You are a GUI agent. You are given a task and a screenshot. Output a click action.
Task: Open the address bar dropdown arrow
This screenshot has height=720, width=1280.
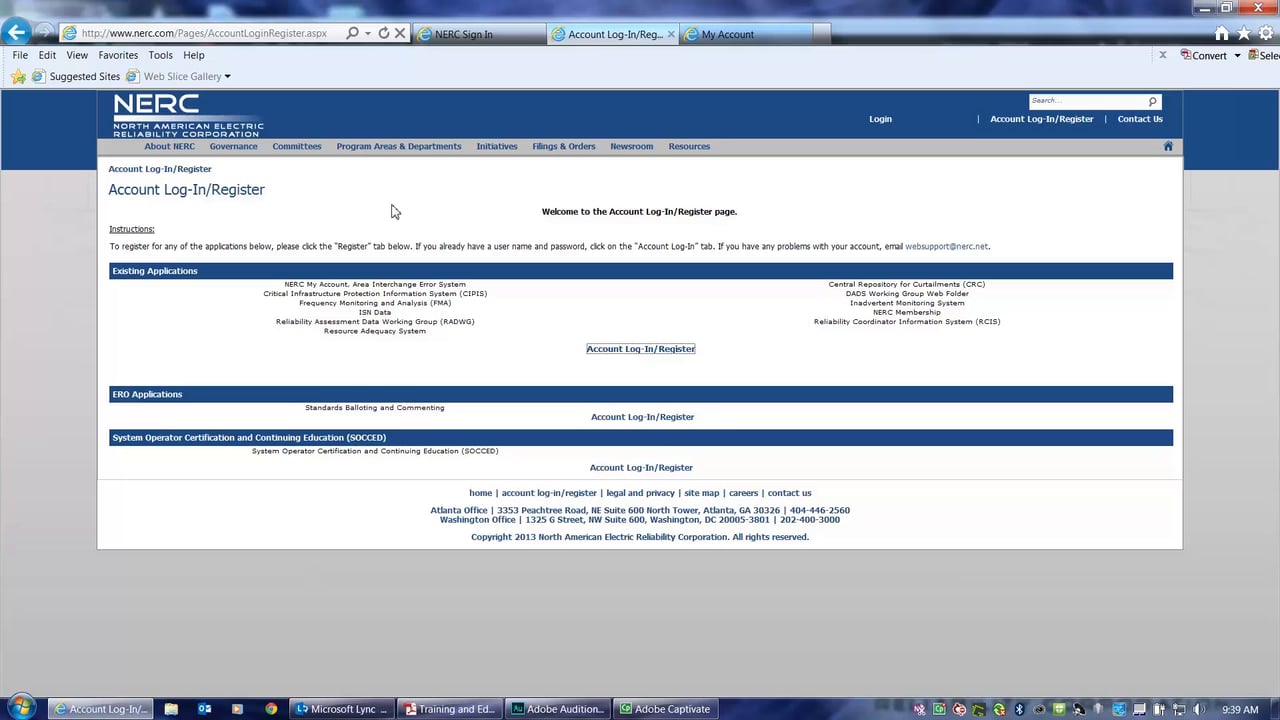(x=368, y=33)
